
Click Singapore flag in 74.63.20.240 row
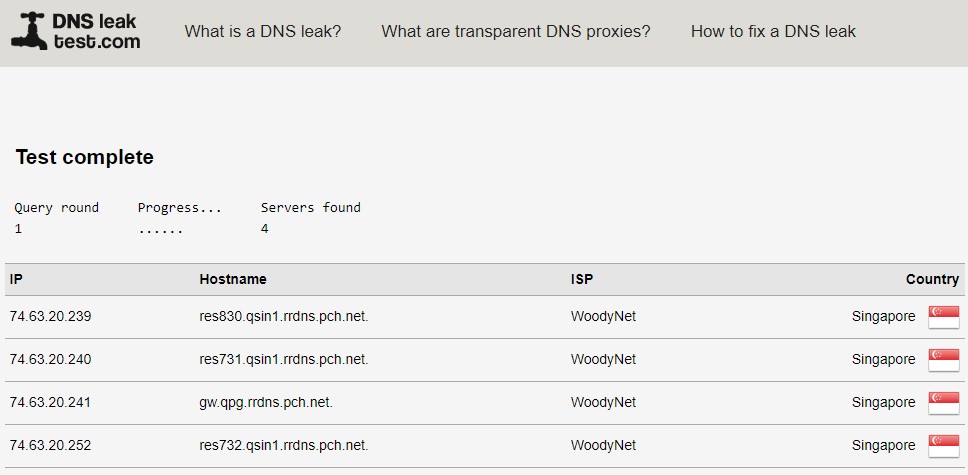coord(943,360)
